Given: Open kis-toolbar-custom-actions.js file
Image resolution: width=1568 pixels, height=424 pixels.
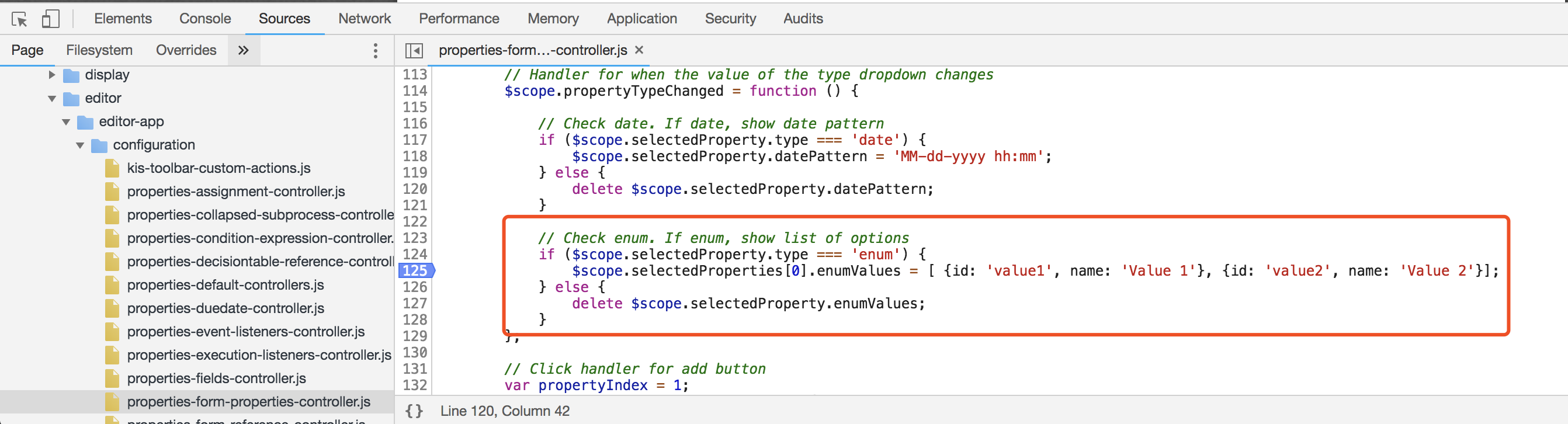Looking at the screenshot, I should point(218,168).
